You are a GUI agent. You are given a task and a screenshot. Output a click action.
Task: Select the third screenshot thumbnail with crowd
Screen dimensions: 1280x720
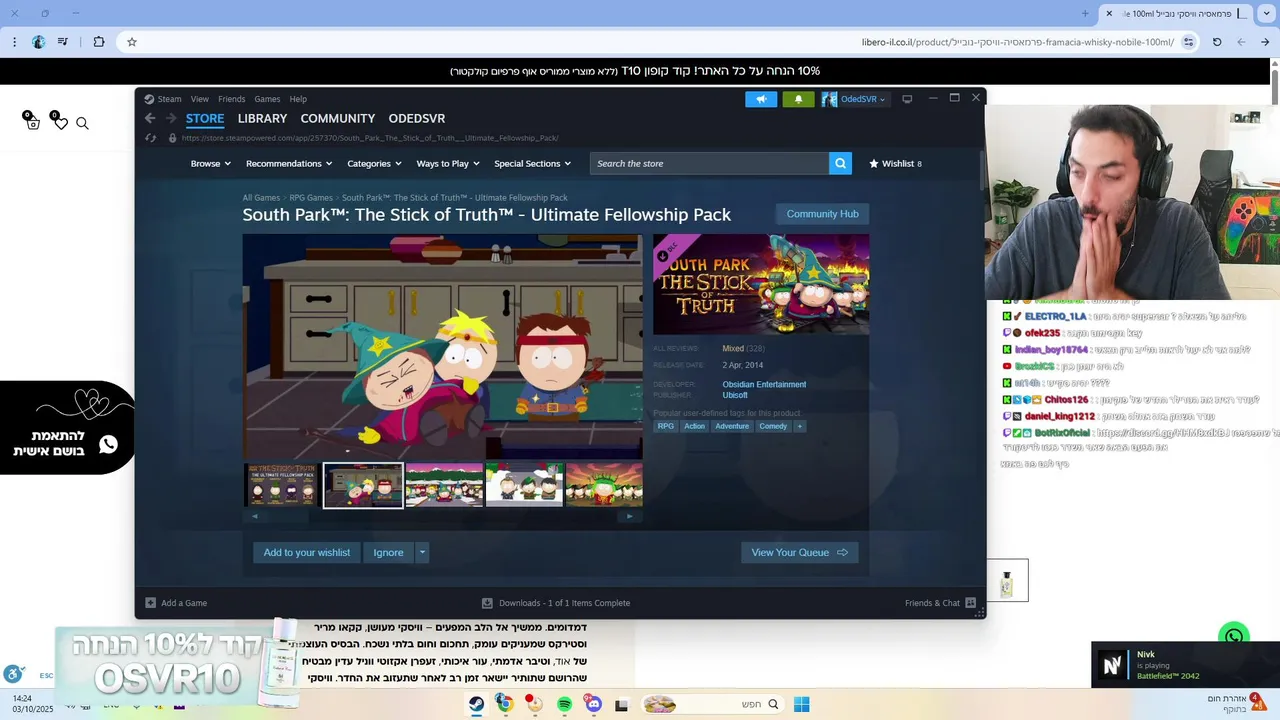[444, 485]
